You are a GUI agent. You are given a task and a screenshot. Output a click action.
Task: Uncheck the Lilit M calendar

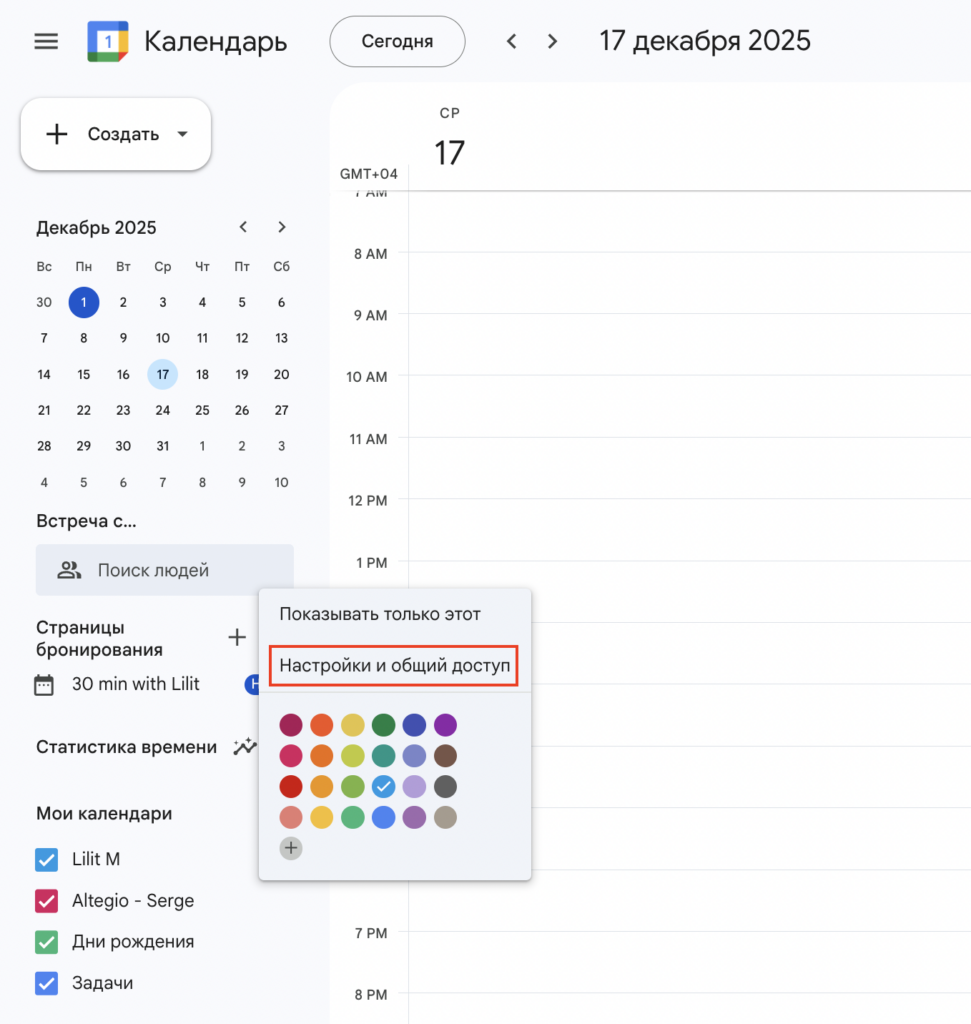[x=46, y=859]
